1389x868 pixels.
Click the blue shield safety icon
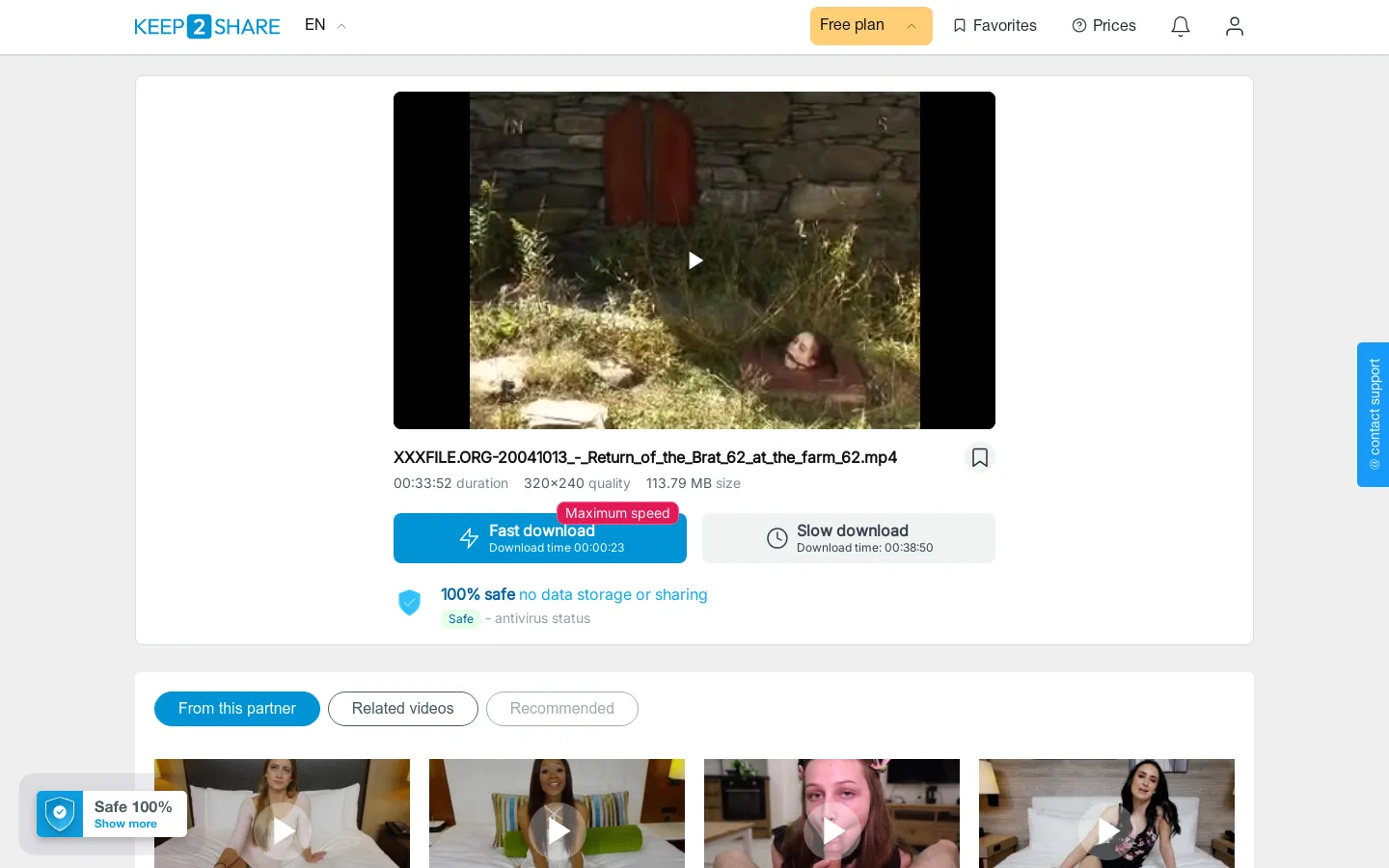[x=410, y=603]
